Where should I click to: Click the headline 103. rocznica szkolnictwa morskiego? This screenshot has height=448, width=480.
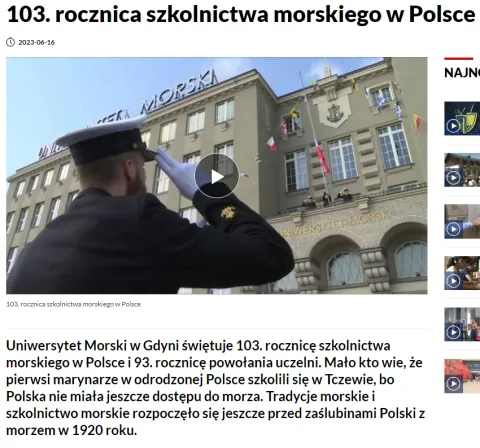[241, 14]
